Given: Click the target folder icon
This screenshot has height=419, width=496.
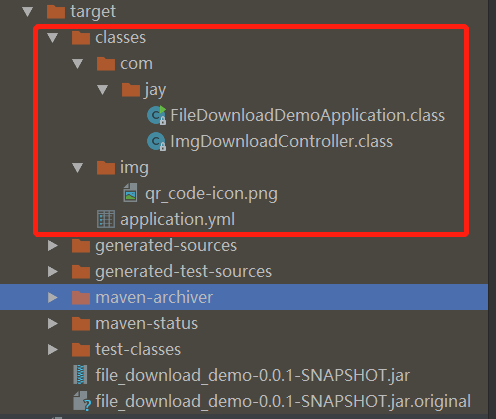Looking at the screenshot, I should click(x=56, y=12).
